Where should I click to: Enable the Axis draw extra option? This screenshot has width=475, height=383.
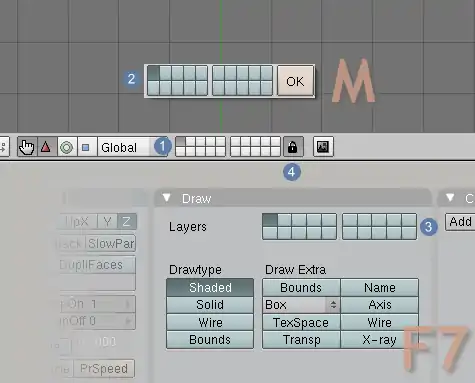379,305
